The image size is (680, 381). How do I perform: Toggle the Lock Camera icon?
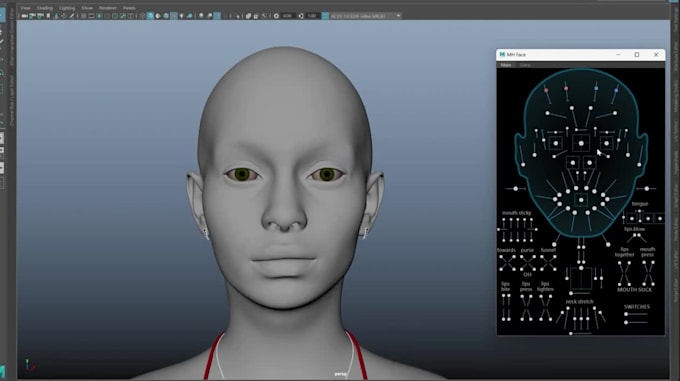pyautogui.click(x=32, y=16)
